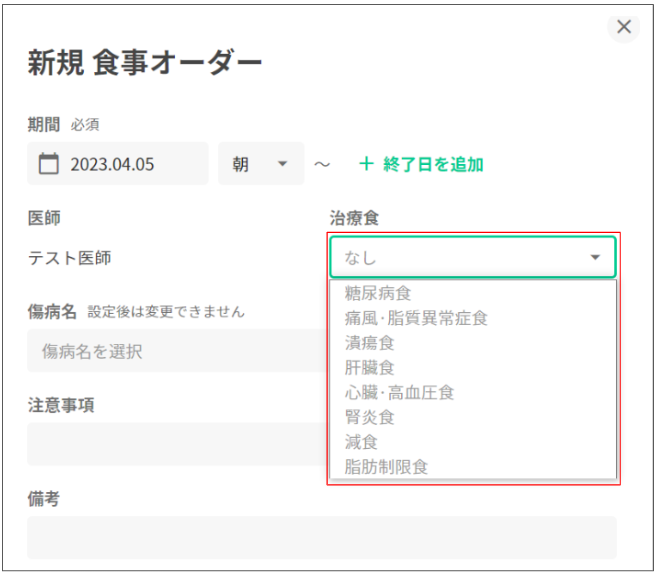The height and width of the screenshot is (572, 659).
Task: Click the 2023.04.05 date field
Action: [120, 164]
